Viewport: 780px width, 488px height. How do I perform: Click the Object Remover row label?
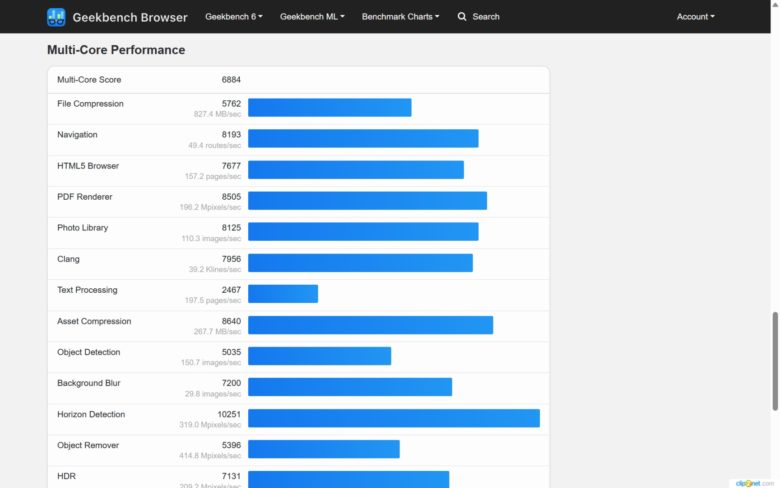88,445
